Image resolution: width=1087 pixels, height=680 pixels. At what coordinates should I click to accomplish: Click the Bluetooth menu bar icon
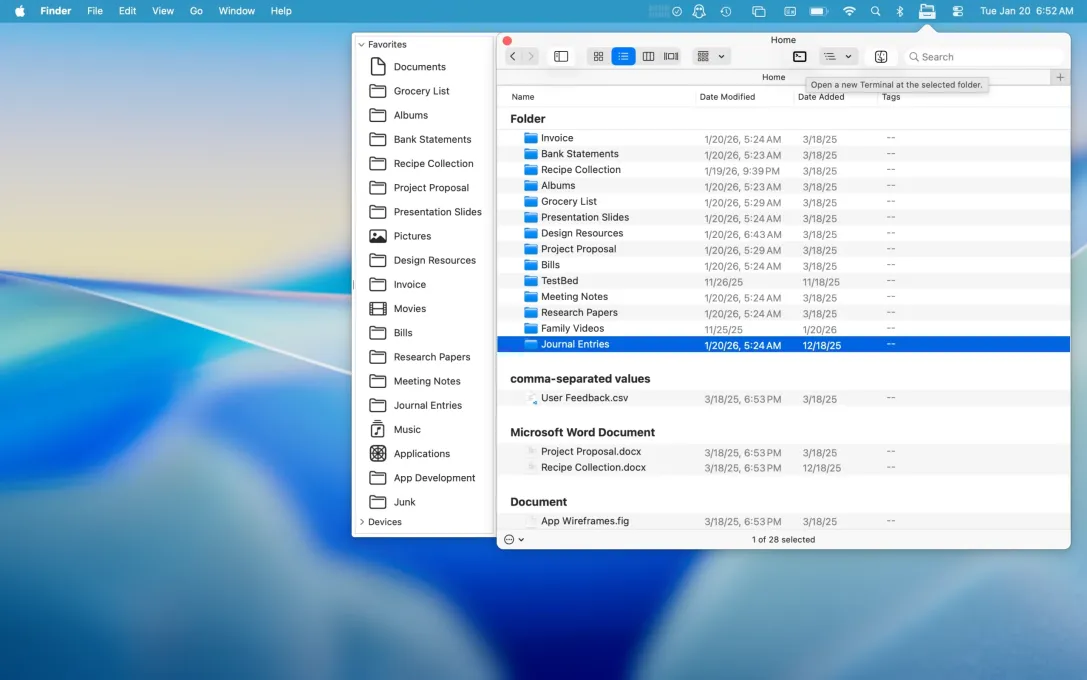(899, 11)
